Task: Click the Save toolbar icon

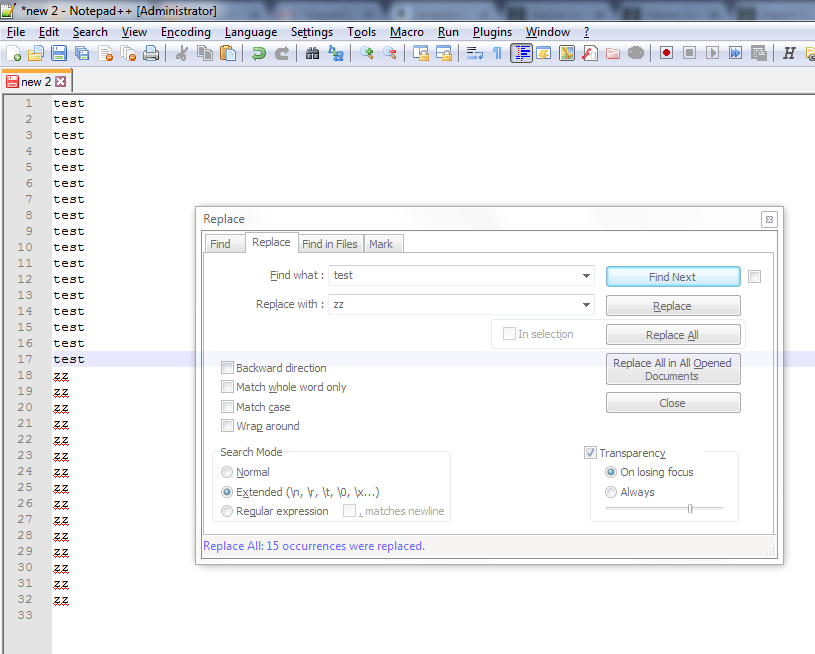Action: point(59,53)
